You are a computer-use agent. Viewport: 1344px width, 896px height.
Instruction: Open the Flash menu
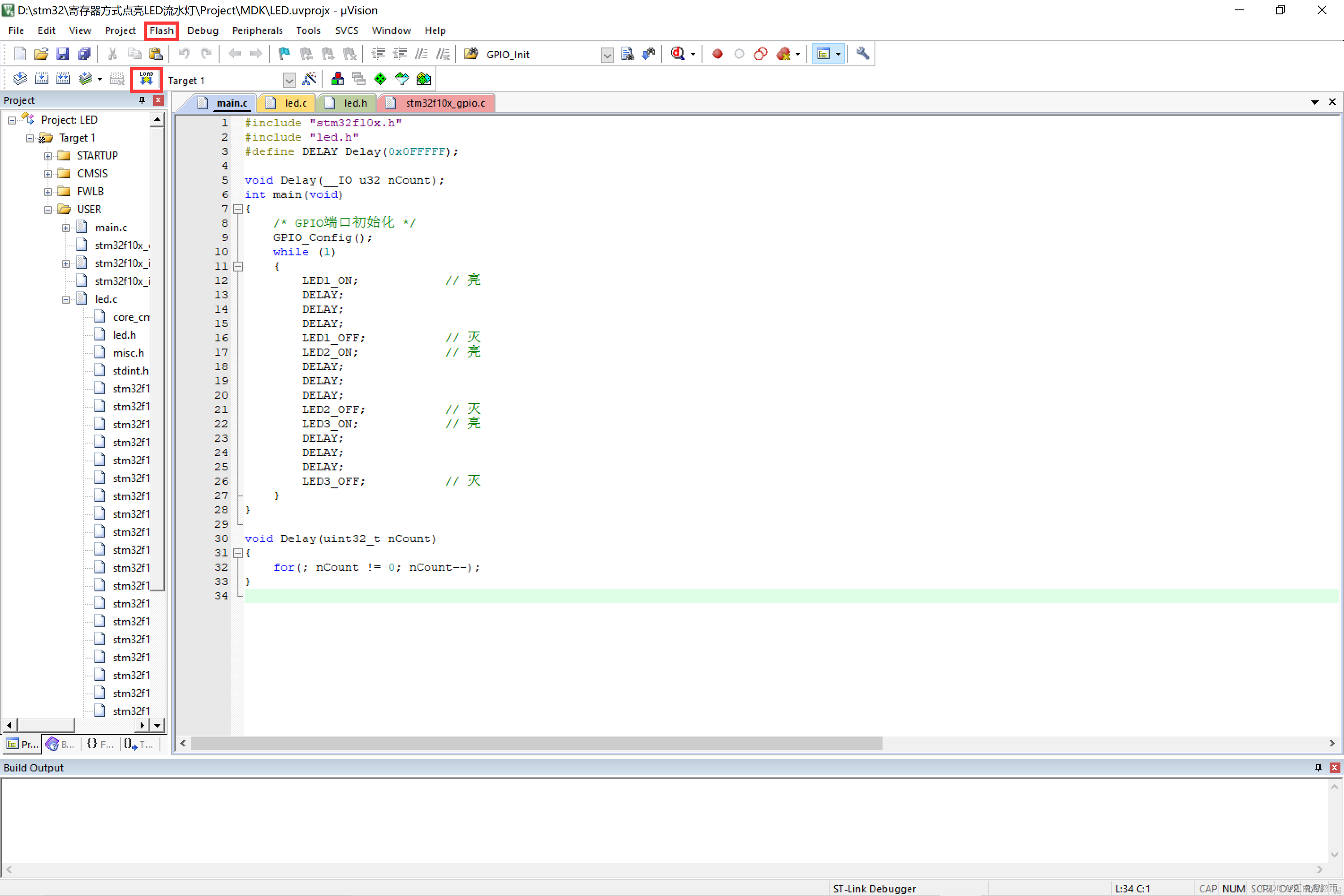tap(161, 30)
